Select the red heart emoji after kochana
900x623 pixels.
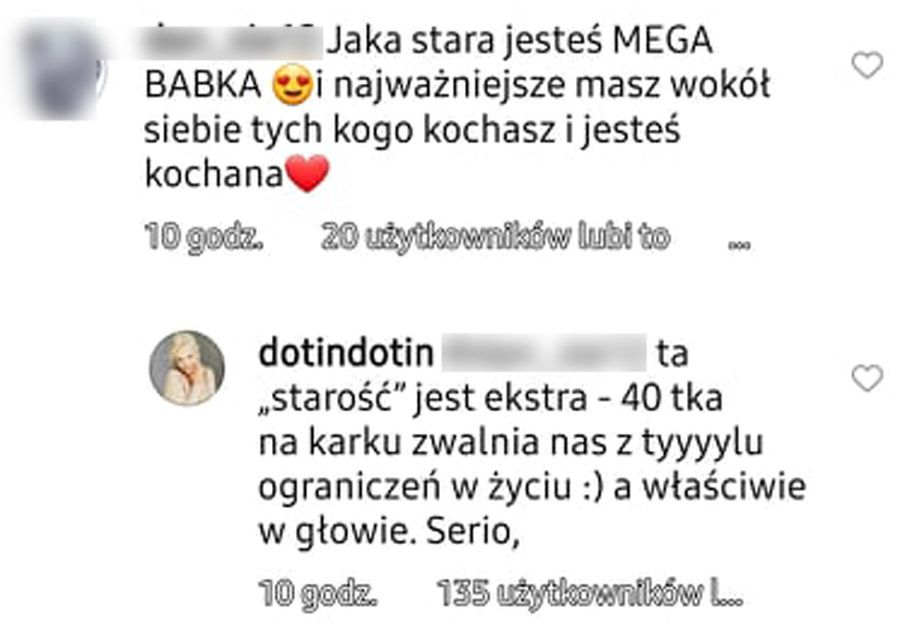tap(308, 173)
